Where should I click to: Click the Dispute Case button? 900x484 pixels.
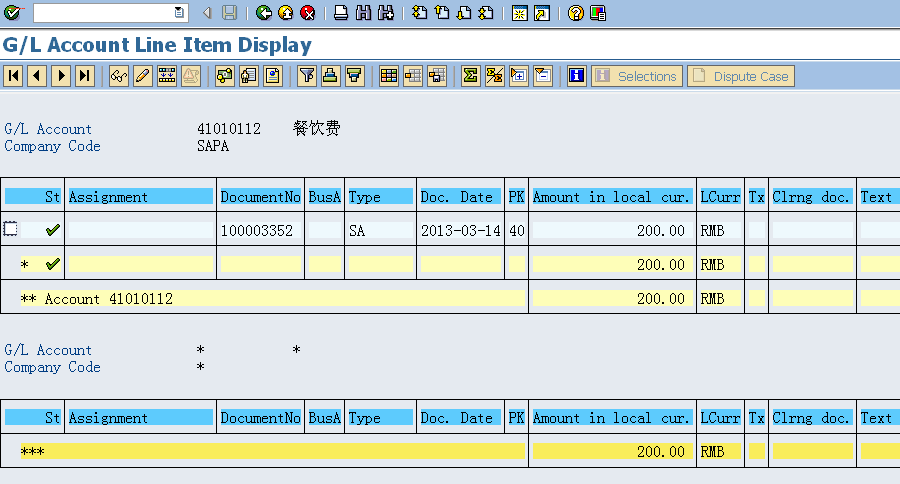(741, 76)
